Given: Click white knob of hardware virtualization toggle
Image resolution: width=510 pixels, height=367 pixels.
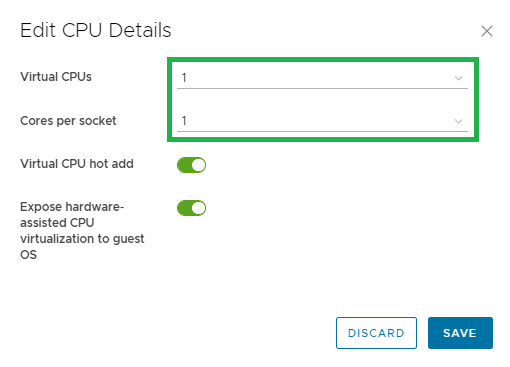Looking at the screenshot, I should pyautogui.click(x=199, y=208).
